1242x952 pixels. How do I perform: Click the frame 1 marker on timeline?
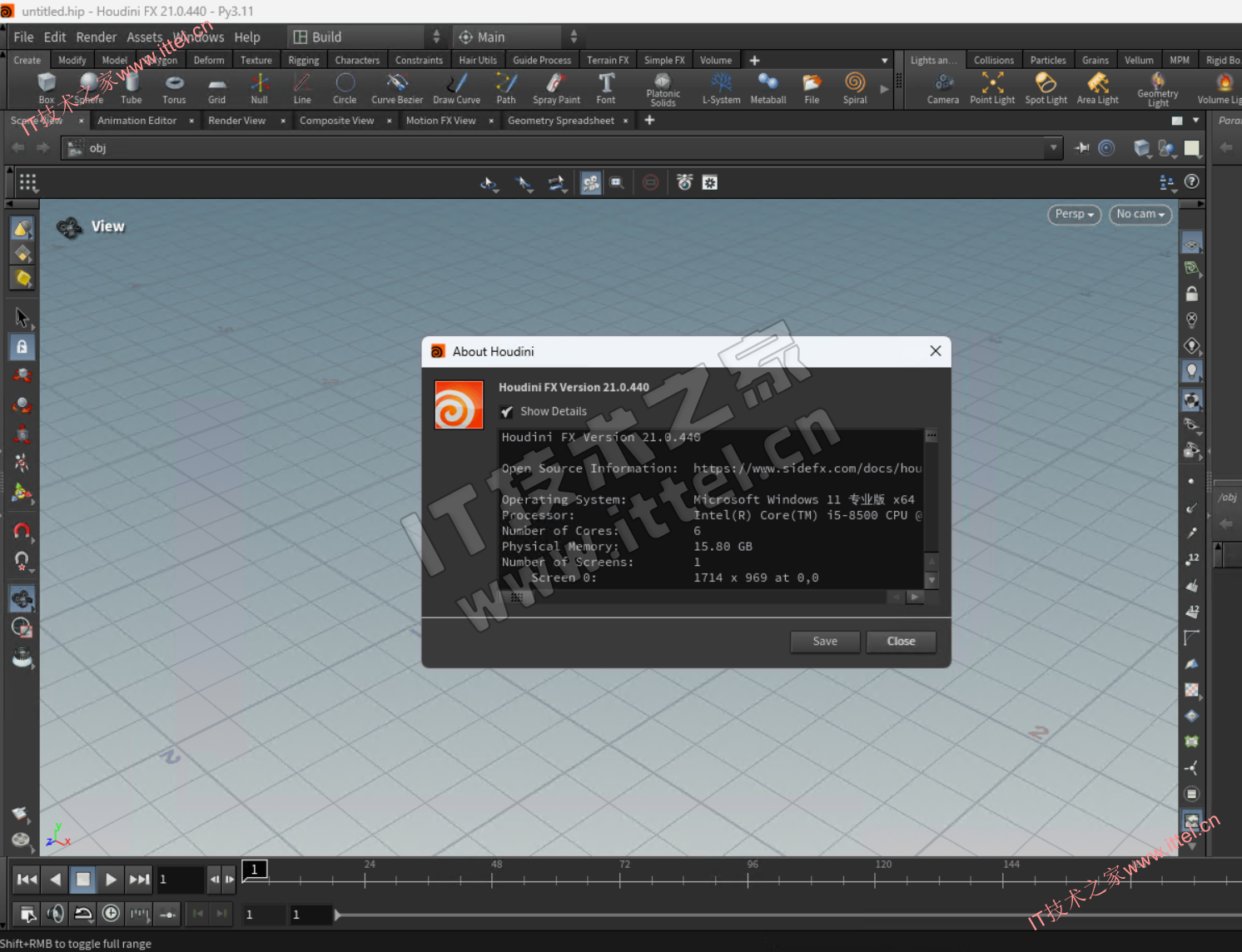point(255,870)
